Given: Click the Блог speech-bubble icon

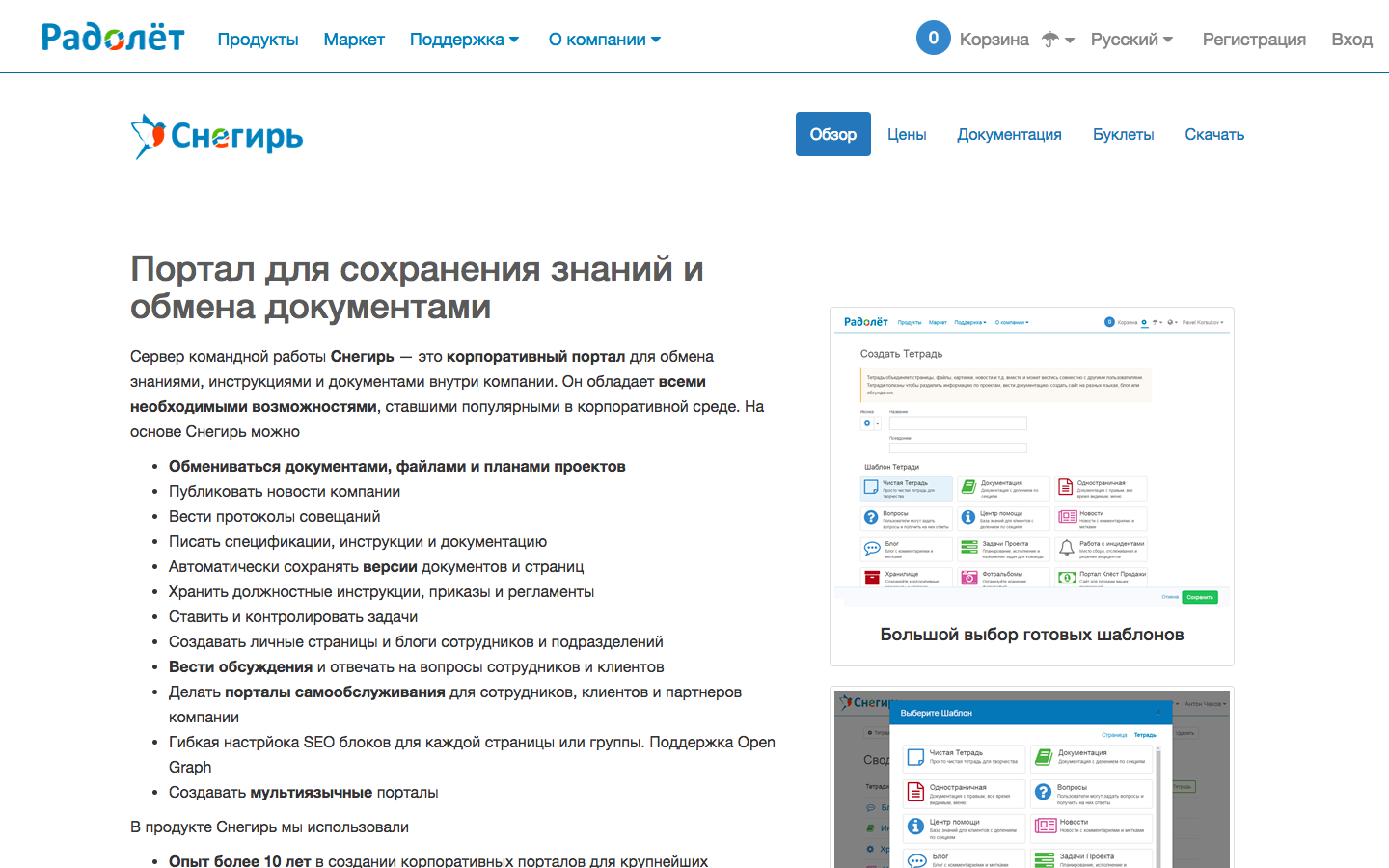Looking at the screenshot, I should (x=871, y=547).
